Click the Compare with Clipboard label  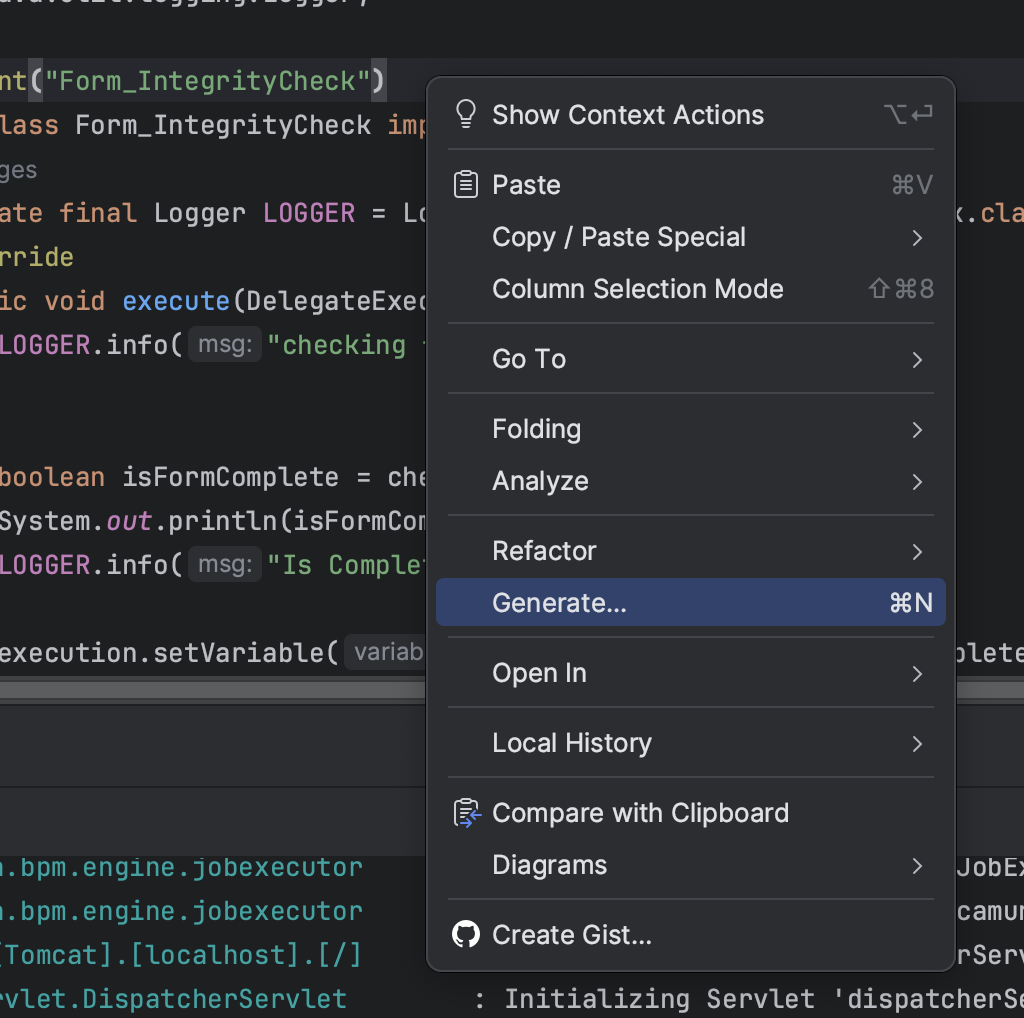(x=640, y=813)
